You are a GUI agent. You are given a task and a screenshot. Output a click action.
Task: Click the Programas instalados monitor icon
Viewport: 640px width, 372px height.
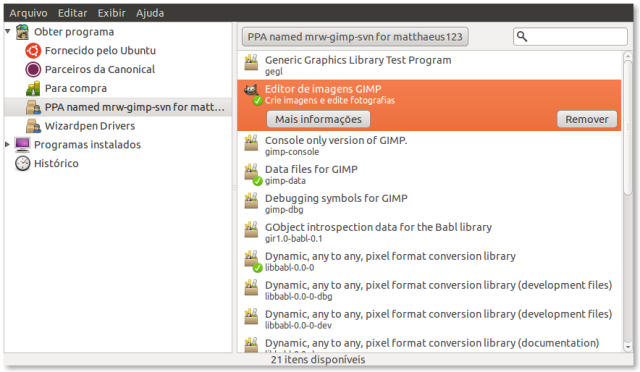pos(22,144)
